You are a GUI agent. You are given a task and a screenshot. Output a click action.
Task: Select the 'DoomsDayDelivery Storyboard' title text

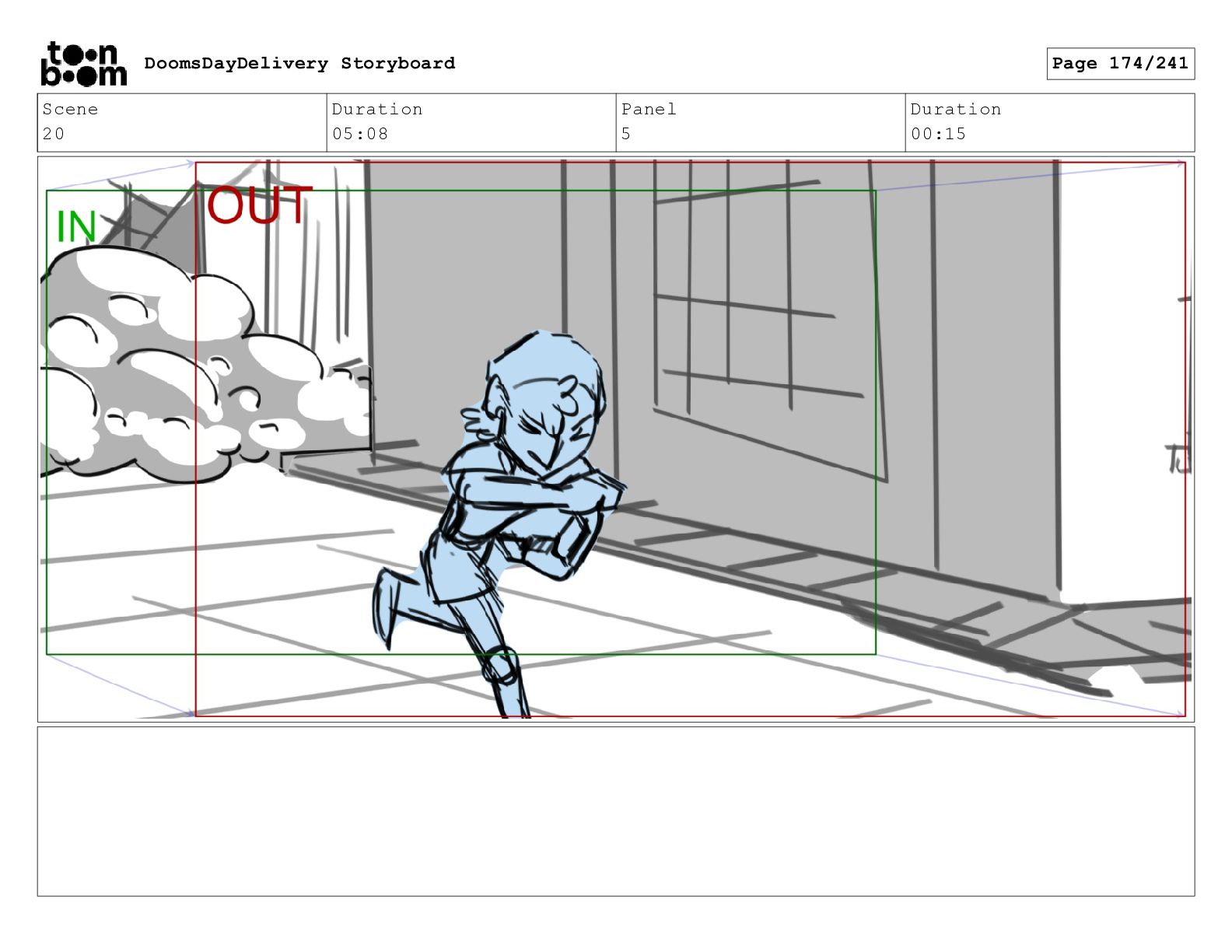[x=299, y=64]
